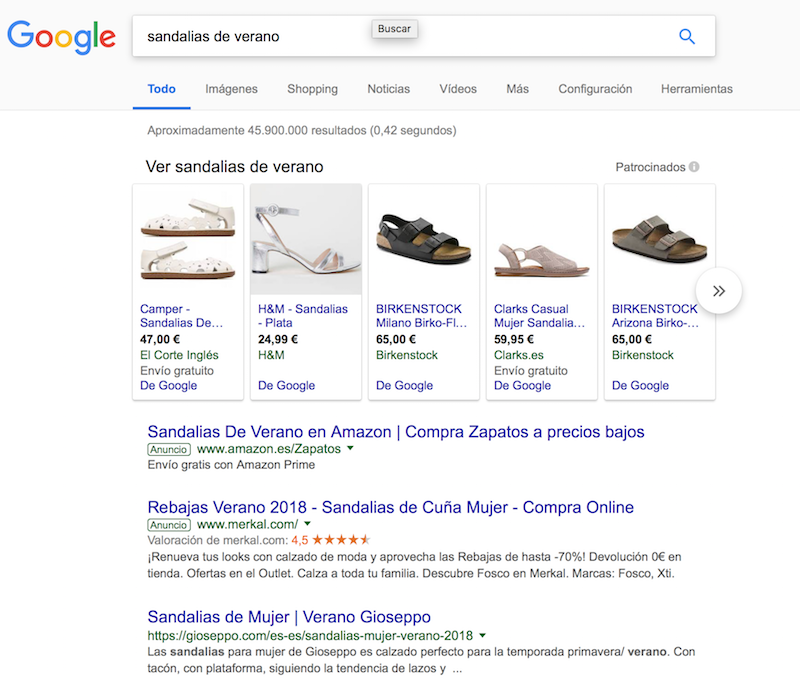
Task: Click the Anuncio badge for amazon.es
Action: click(169, 450)
